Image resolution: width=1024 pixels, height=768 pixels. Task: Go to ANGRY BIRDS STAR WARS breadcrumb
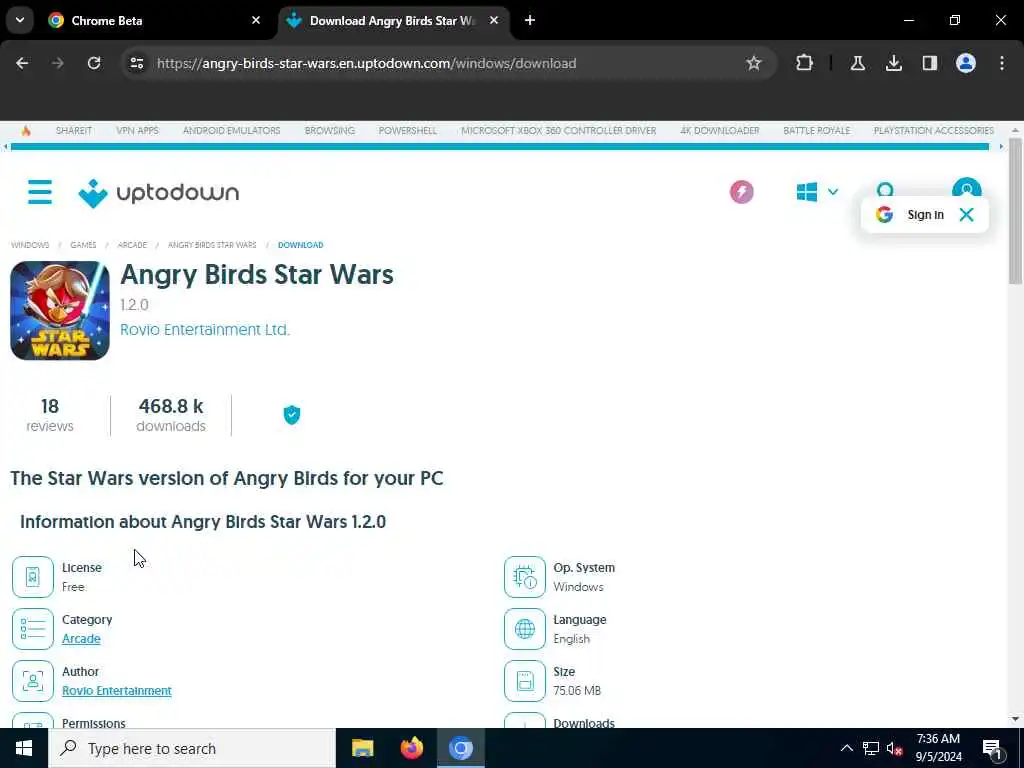click(x=212, y=245)
